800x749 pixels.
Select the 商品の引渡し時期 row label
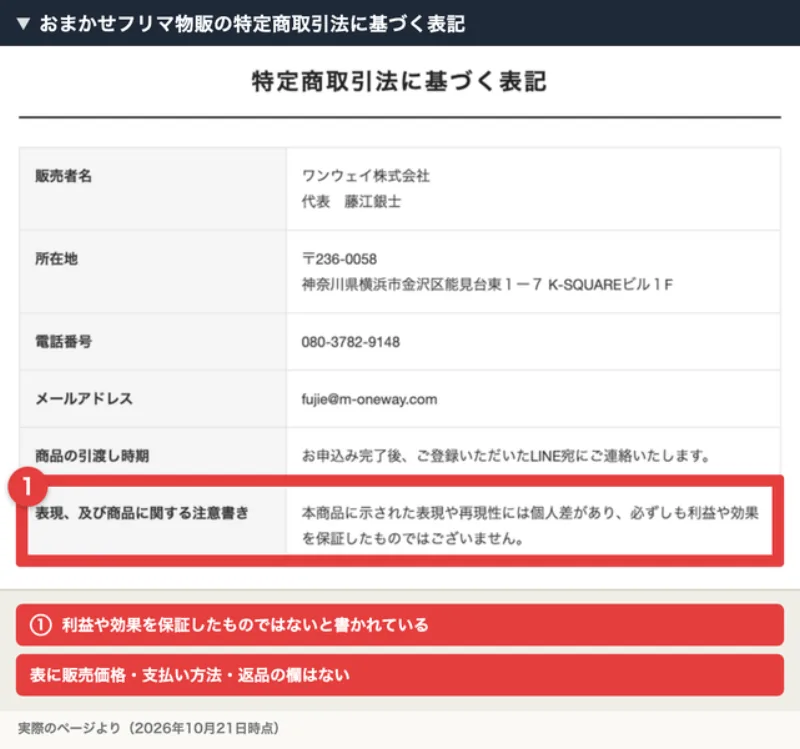tap(92, 456)
